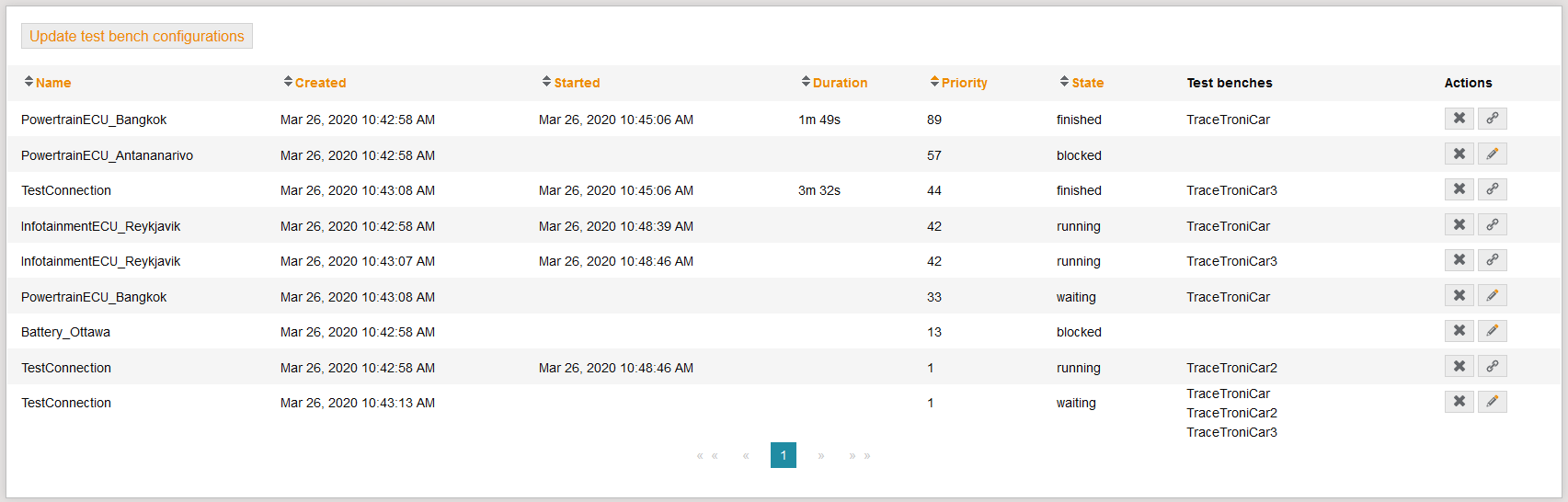The height and width of the screenshot is (502, 1568).
Task: Open link icon for finished PowerTrainECU_Bangkok
Action: click(x=1492, y=119)
